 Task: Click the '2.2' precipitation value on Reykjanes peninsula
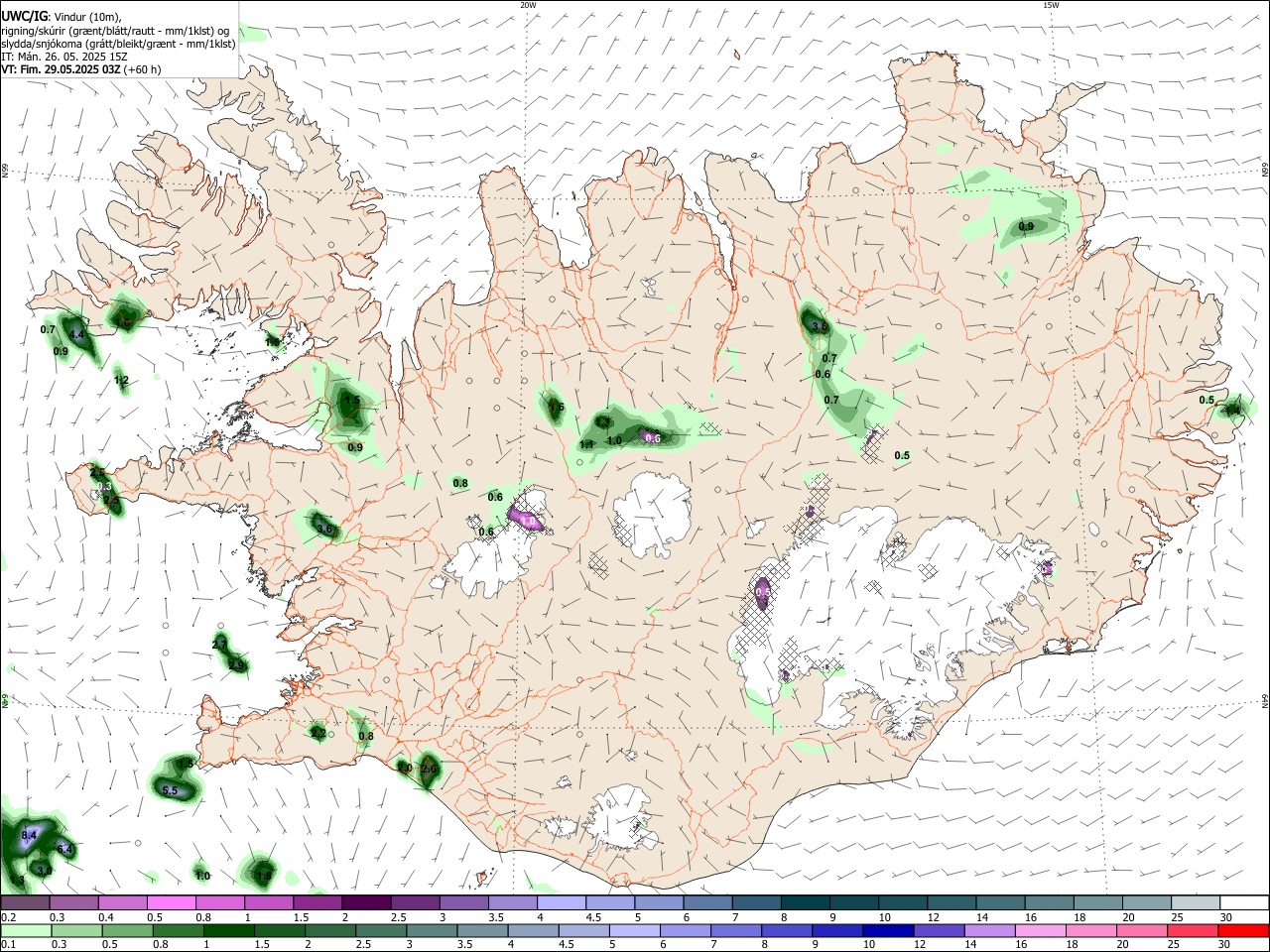317,734
